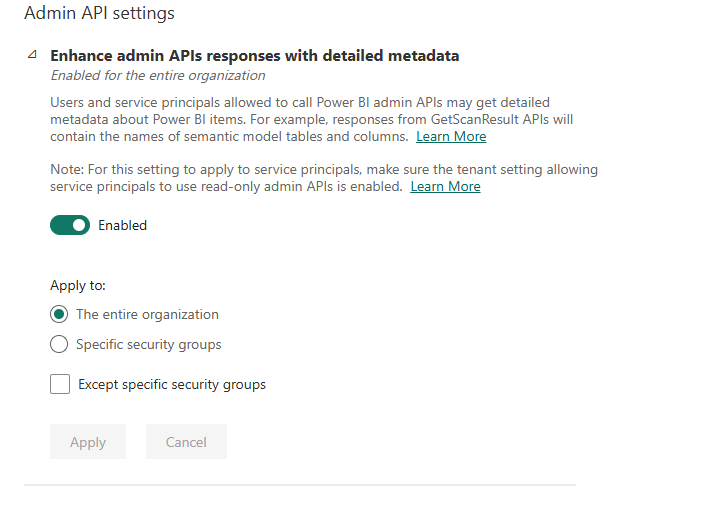Image resolution: width=718 pixels, height=511 pixels.
Task: Click the Enabled label beside the toggle
Action: point(122,225)
